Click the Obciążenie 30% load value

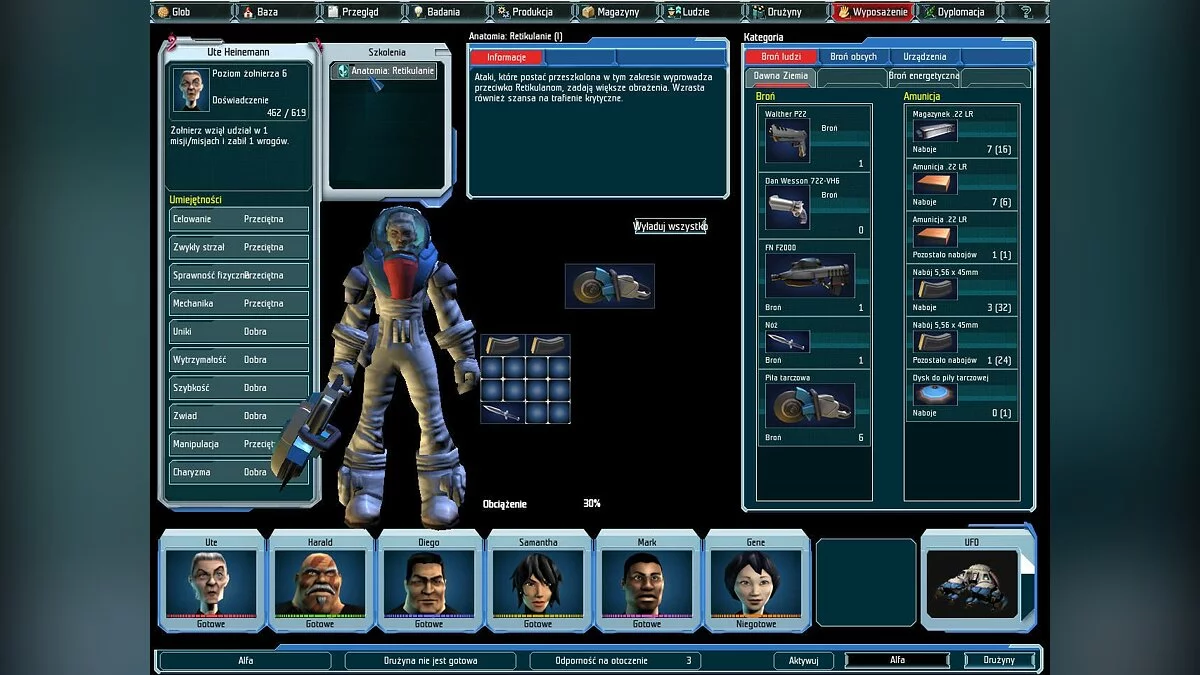(x=592, y=504)
